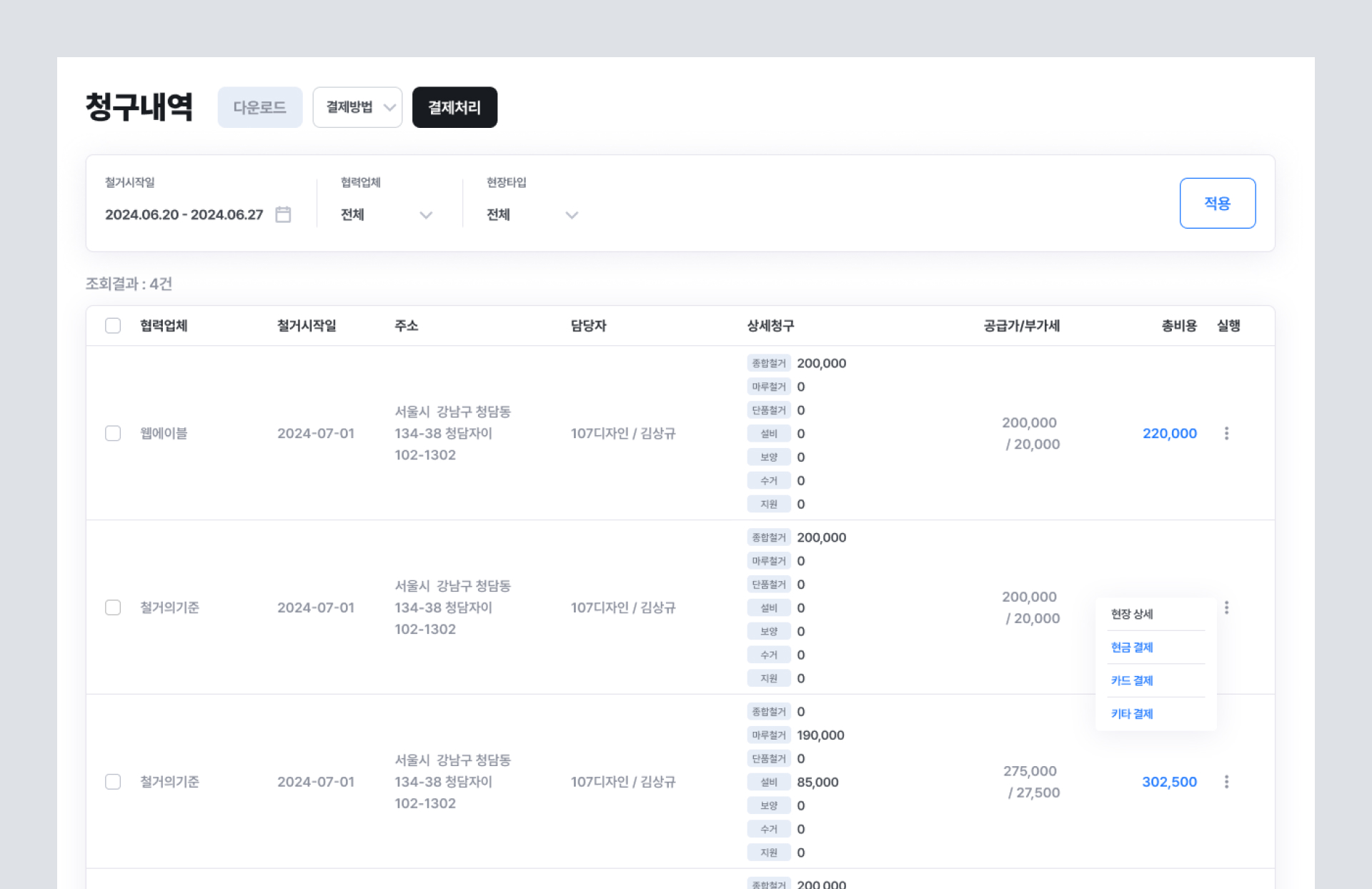Click kebab icon on second 철거의기준 row
Image resolution: width=1372 pixels, height=889 pixels.
[1226, 607]
